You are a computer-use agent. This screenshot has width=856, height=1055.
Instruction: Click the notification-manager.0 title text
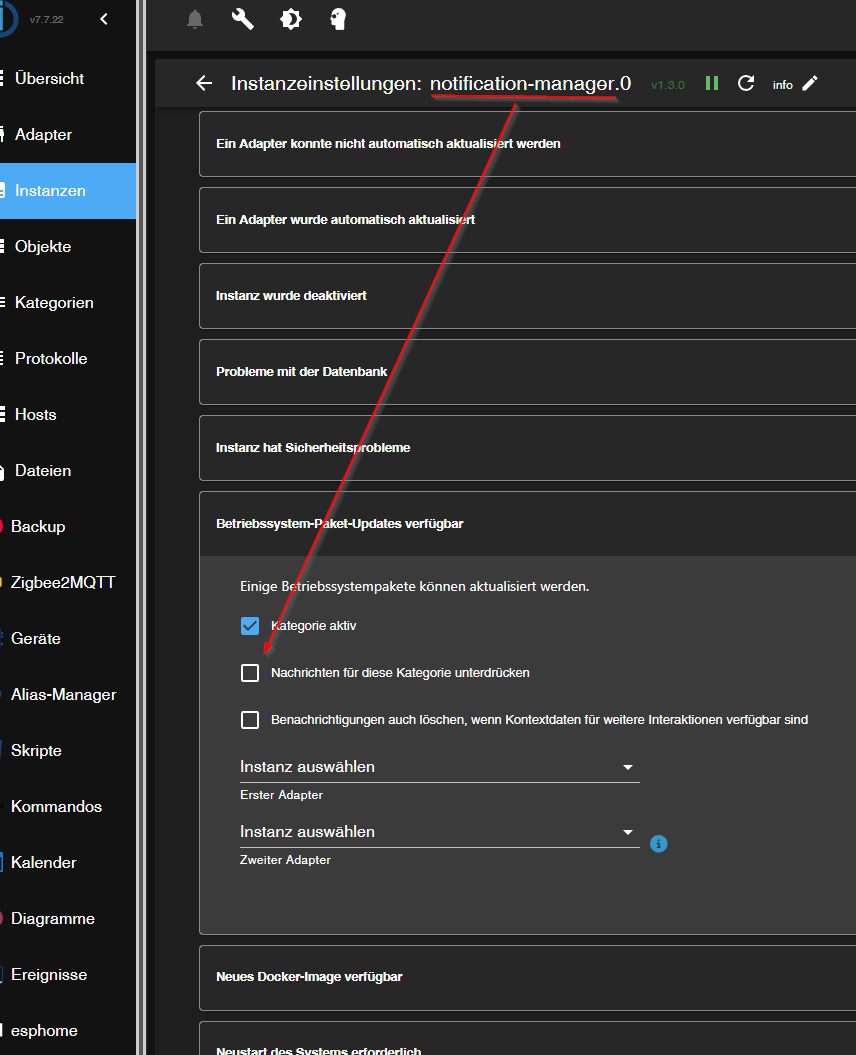tap(530, 83)
